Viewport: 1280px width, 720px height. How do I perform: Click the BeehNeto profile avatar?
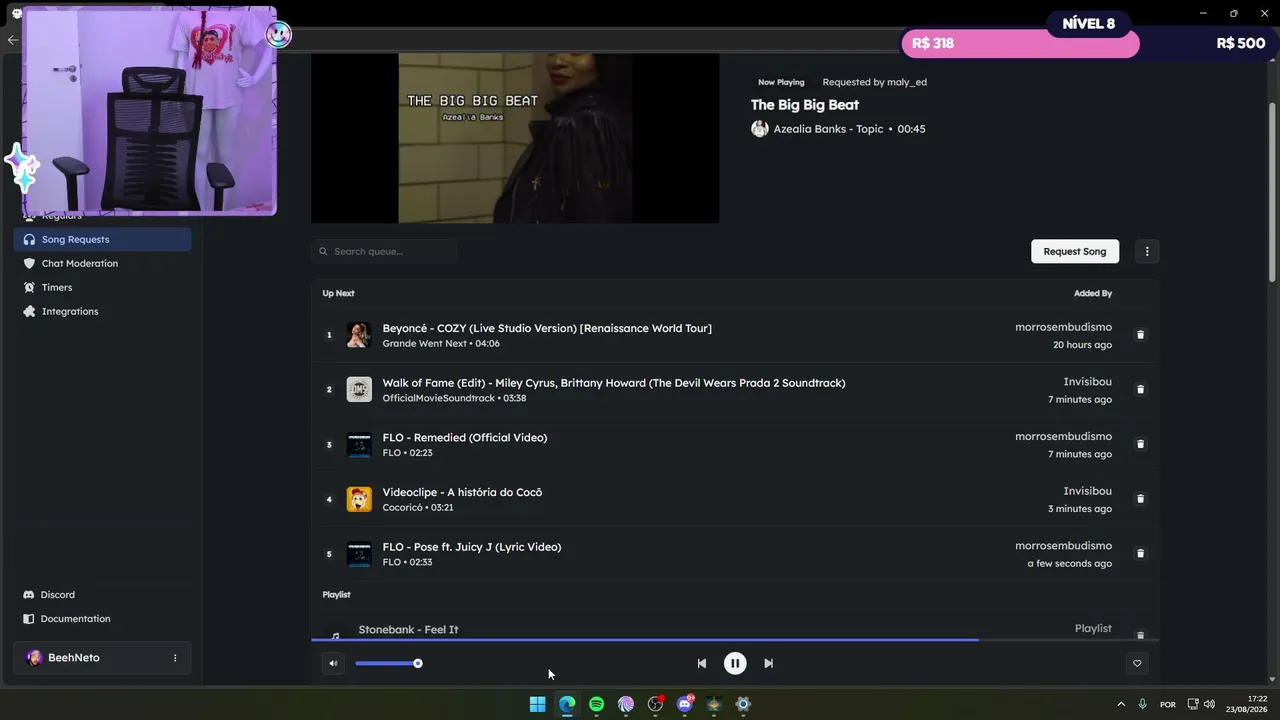tap(34, 658)
